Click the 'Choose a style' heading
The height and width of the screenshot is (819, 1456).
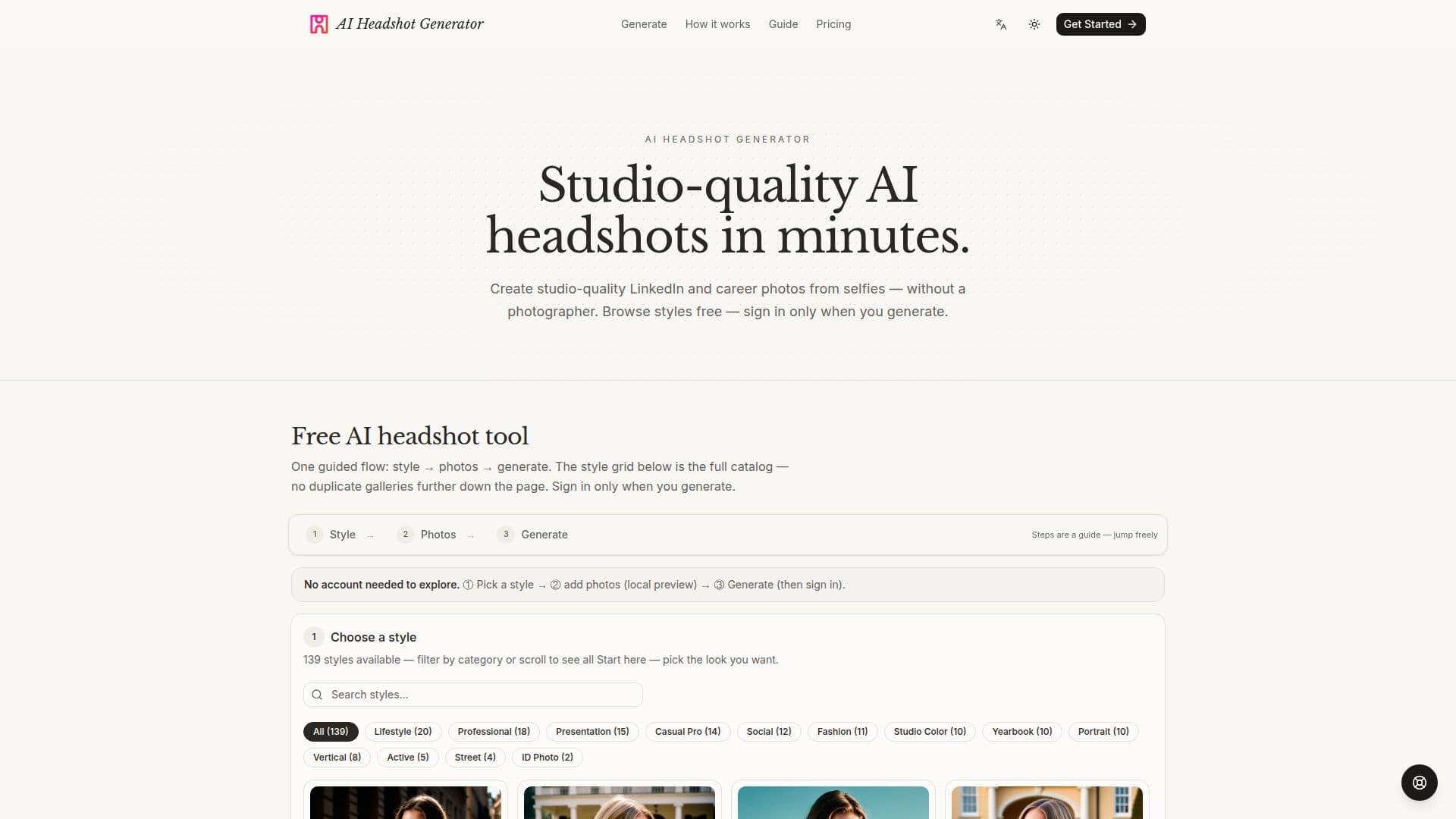373,637
